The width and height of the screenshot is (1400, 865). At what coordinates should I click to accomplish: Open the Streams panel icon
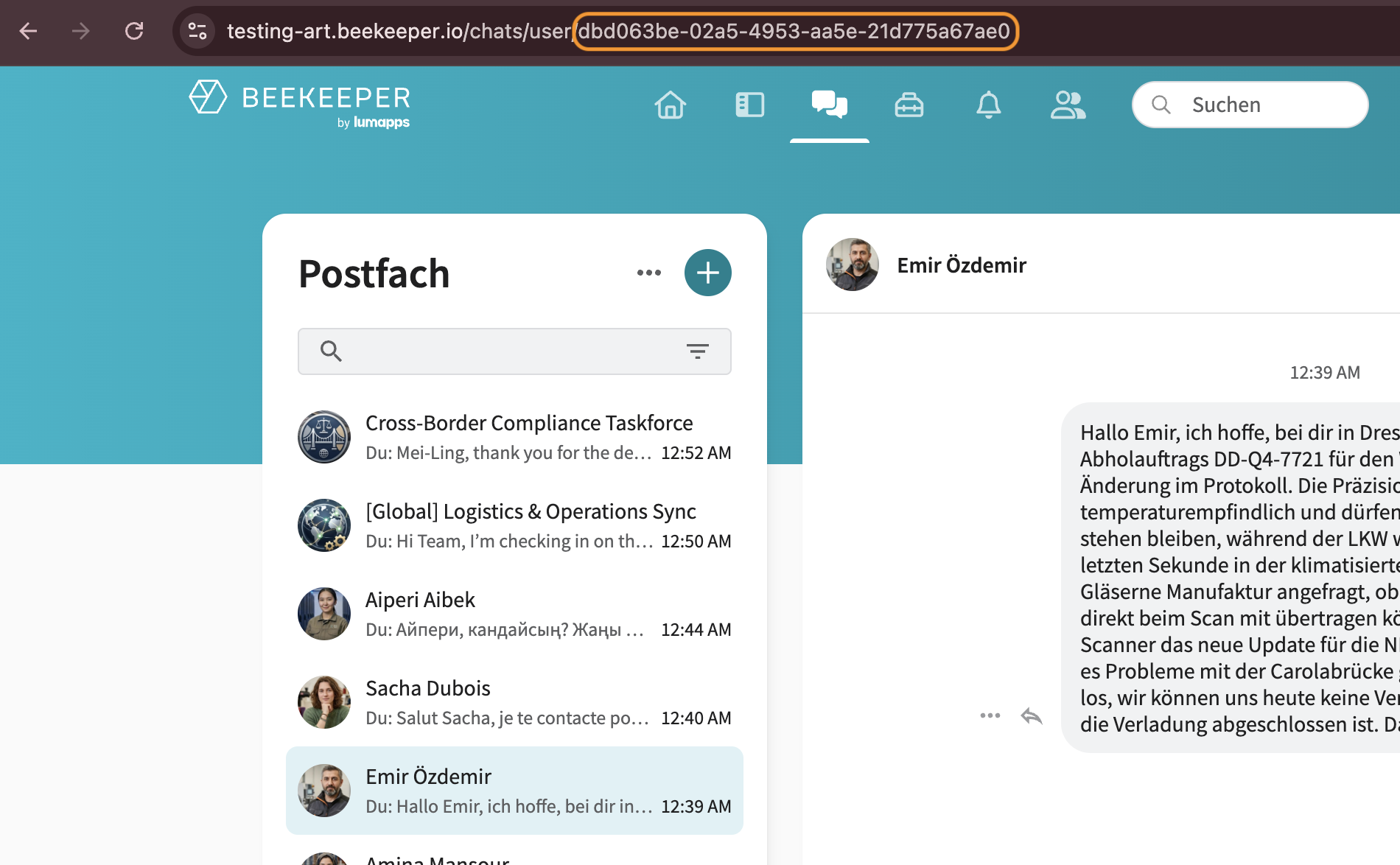750,105
